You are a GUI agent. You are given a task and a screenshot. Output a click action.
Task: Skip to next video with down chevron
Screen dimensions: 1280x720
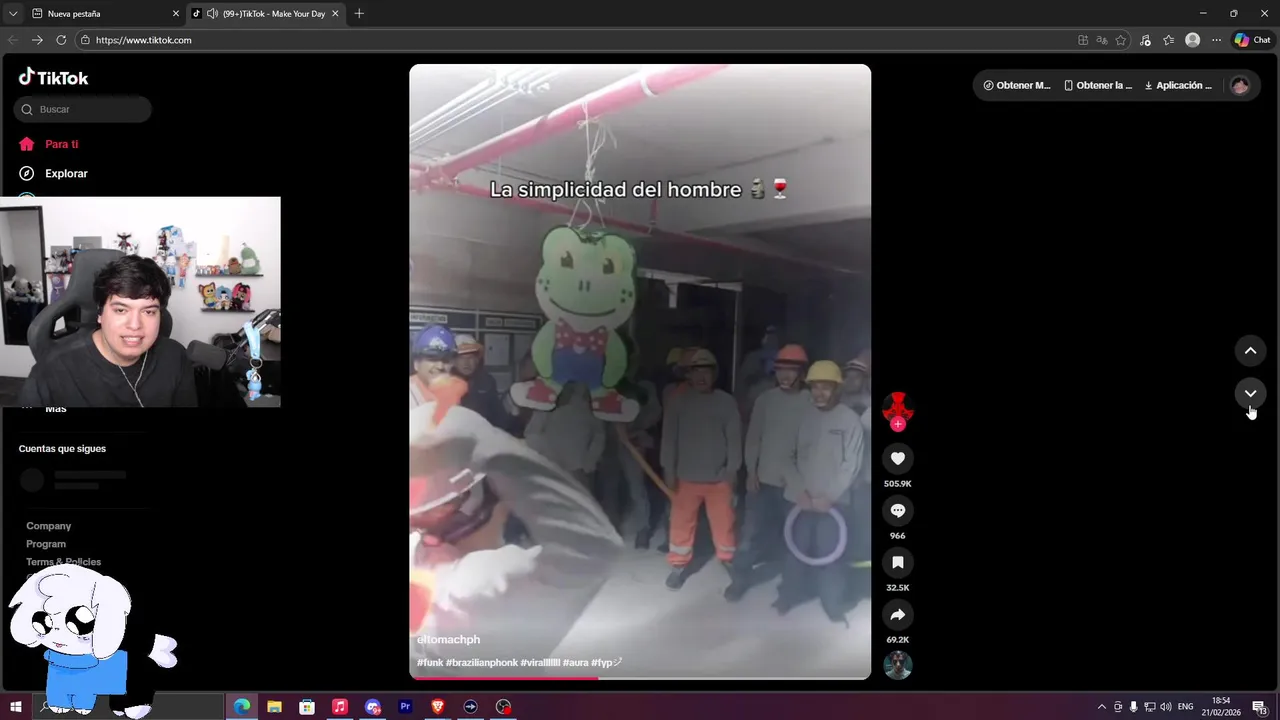coord(1250,393)
